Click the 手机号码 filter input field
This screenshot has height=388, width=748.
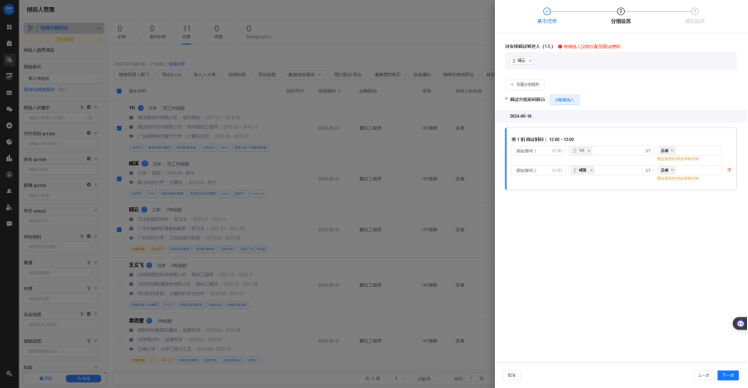(x=61, y=143)
